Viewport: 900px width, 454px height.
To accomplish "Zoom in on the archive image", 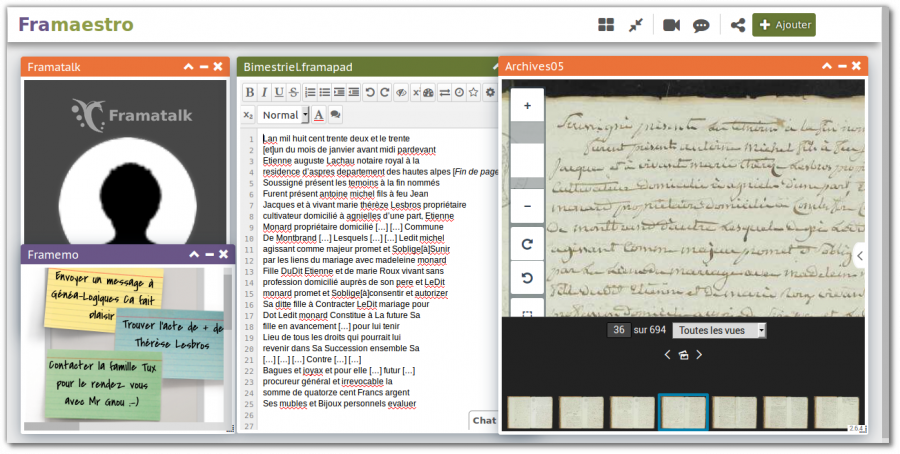I will click(x=527, y=106).
